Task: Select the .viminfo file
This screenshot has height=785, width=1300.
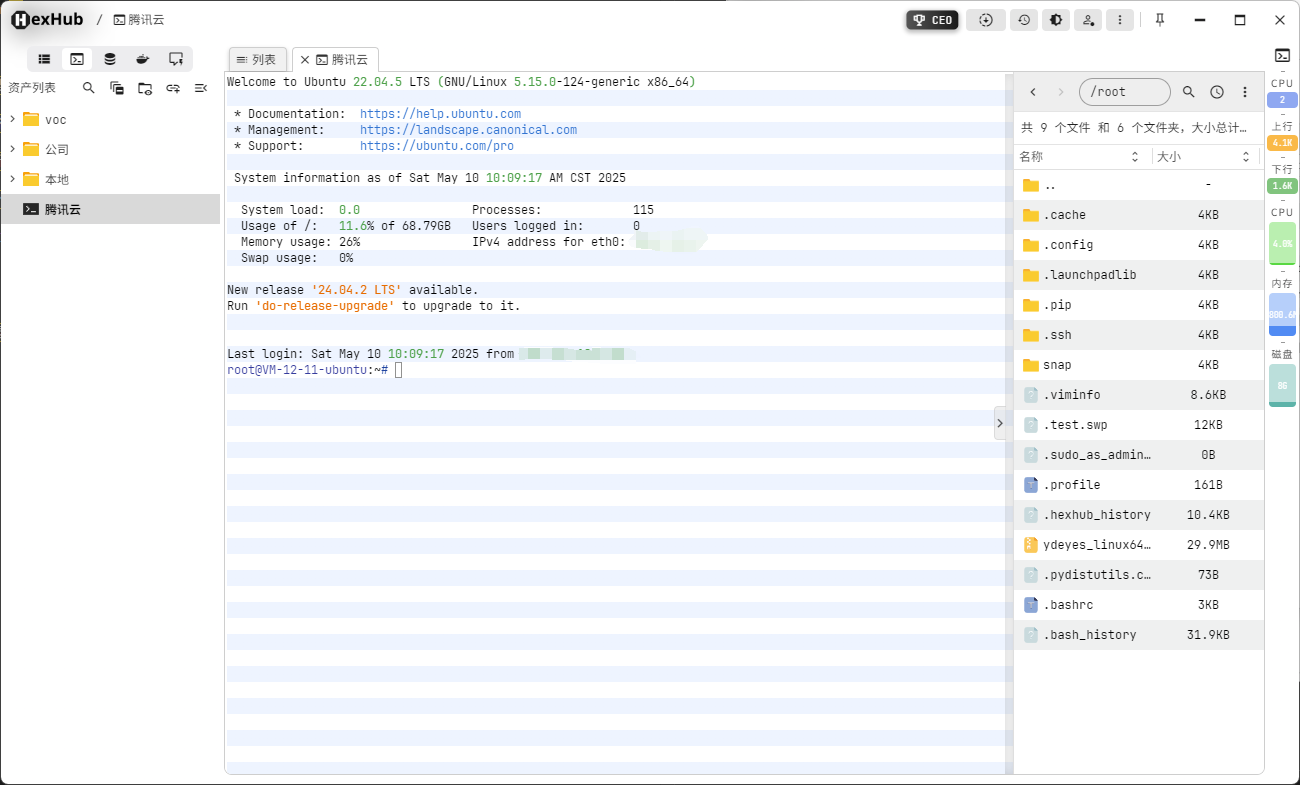Action: point(1139,395)
